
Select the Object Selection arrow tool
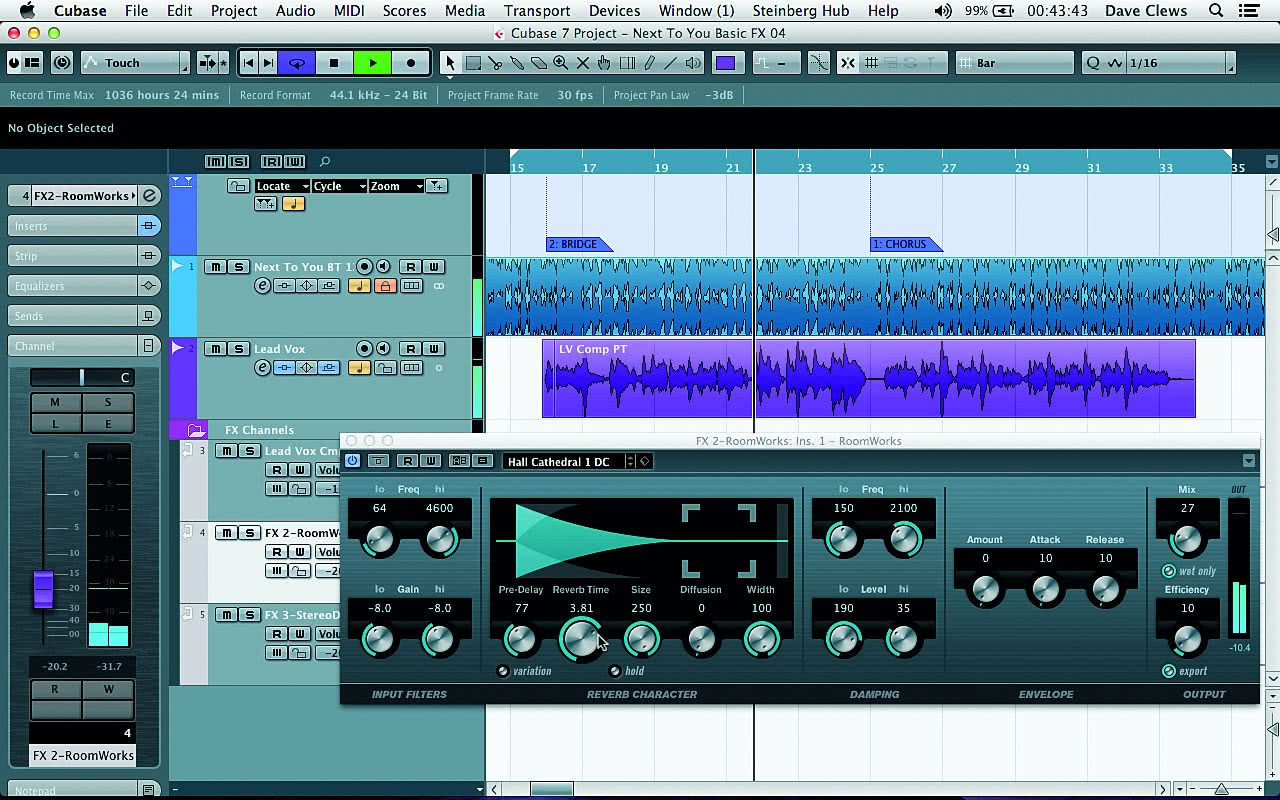pos(450,63)
